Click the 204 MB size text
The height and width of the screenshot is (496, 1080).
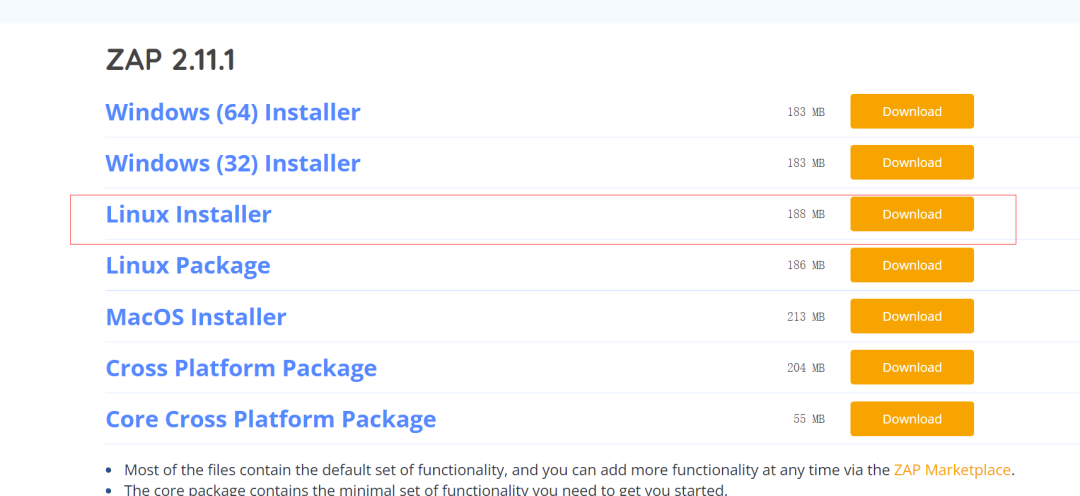(x=806, y=368)
